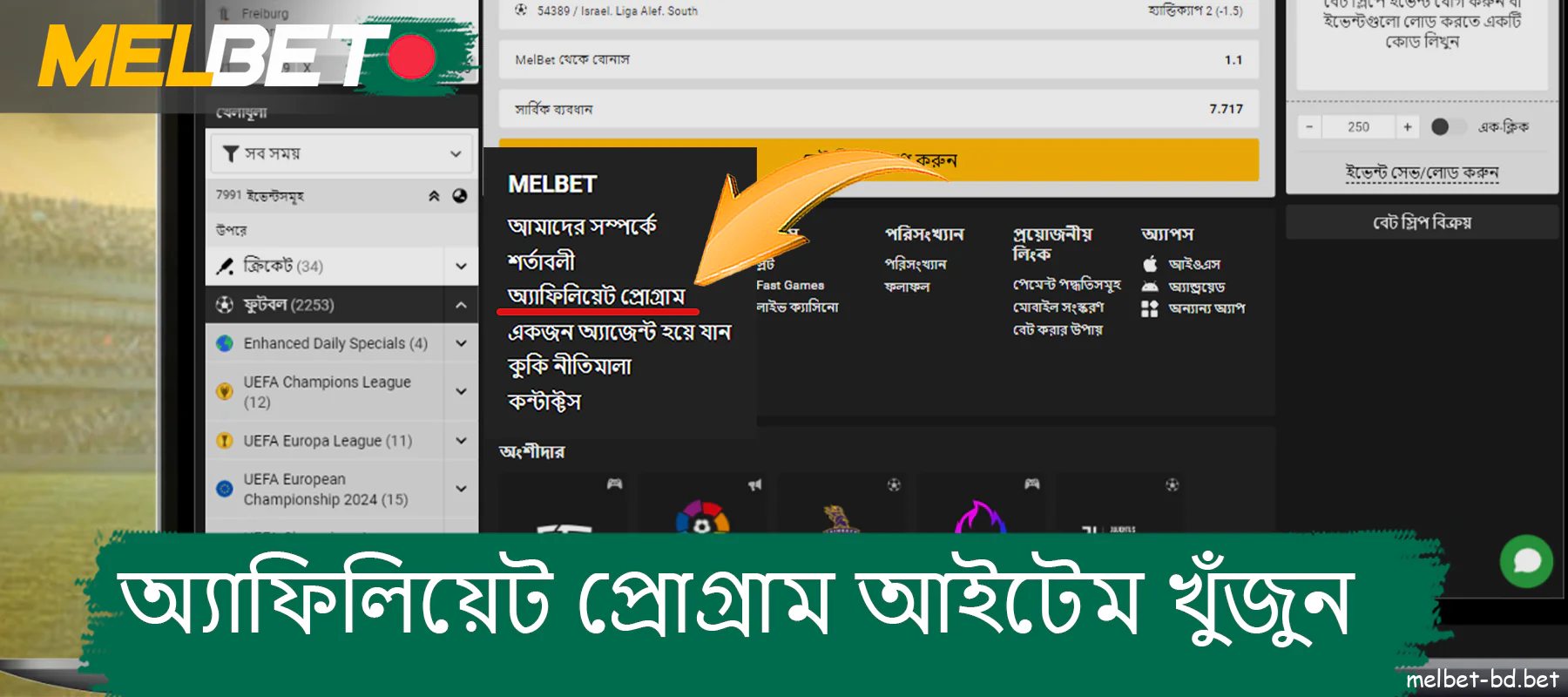Open the অ্যান্ড্রয়েড app link

[x=1197, y=287]
